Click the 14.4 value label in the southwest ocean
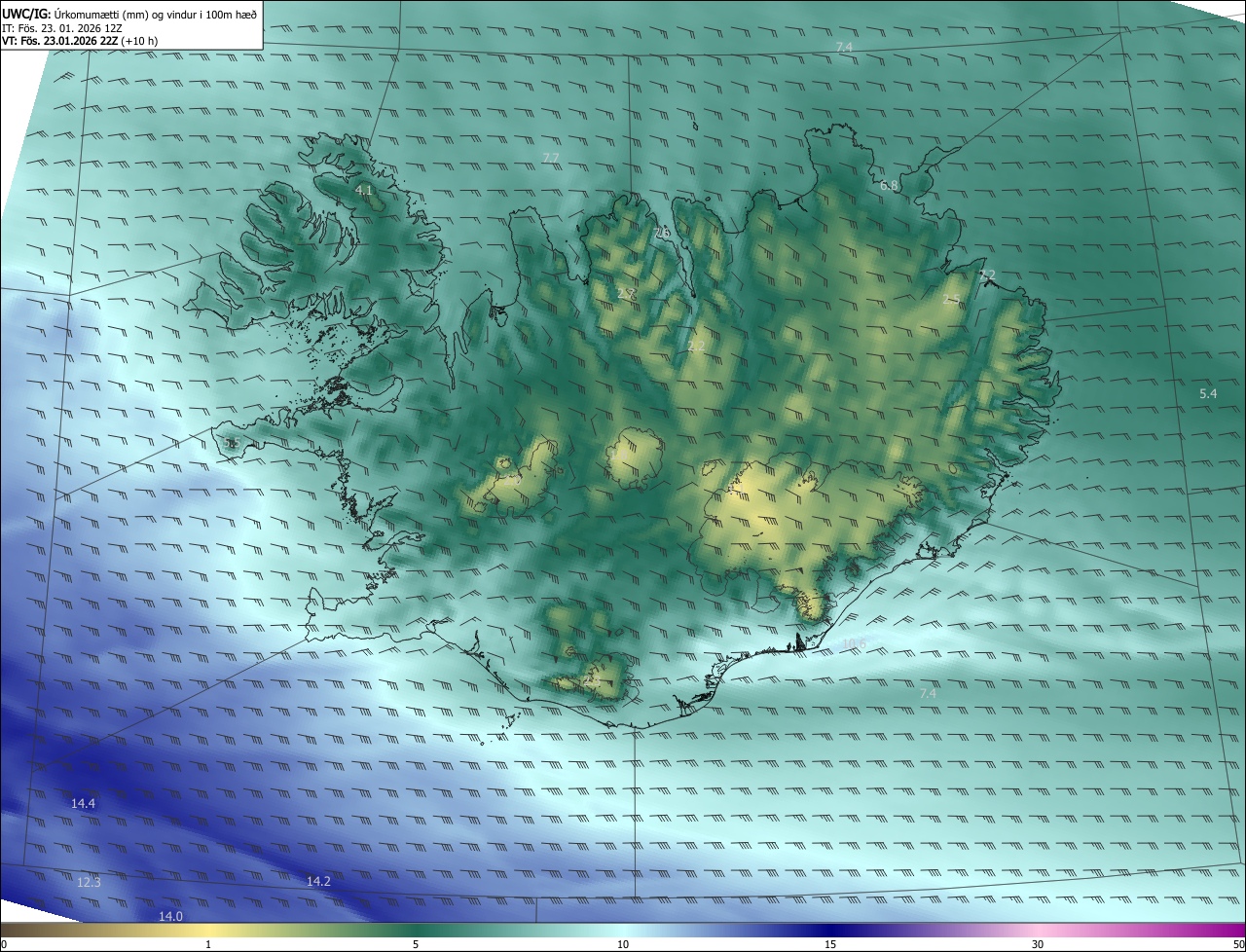The image size is (1246, 952). [x=84, y=803]
